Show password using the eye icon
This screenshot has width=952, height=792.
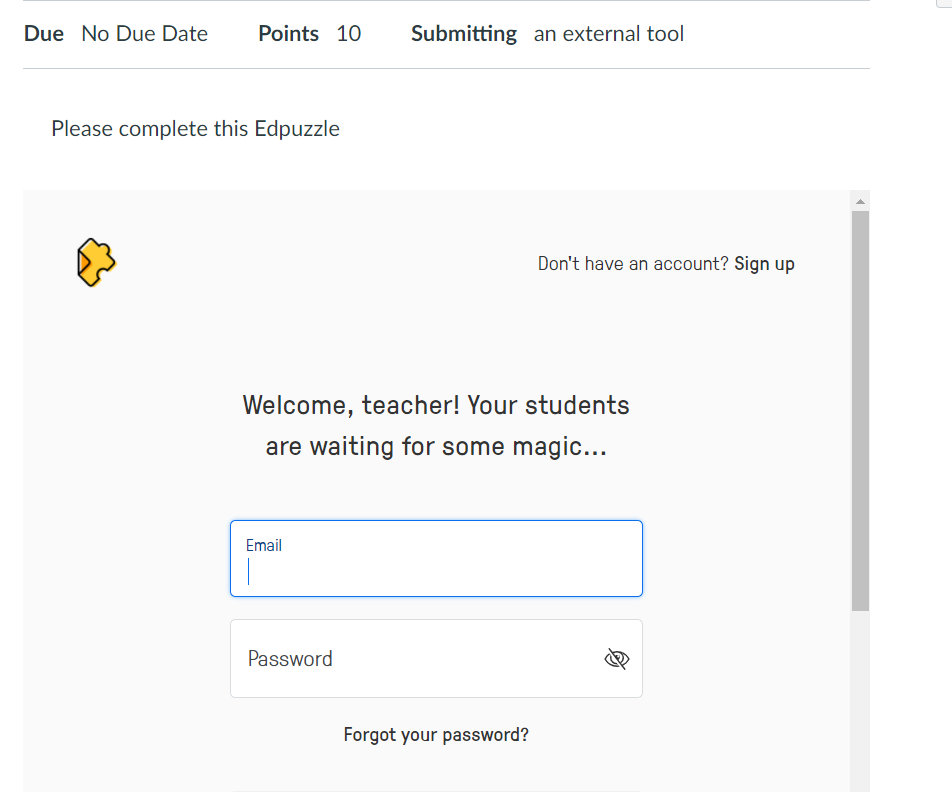(x=617, y=658)
